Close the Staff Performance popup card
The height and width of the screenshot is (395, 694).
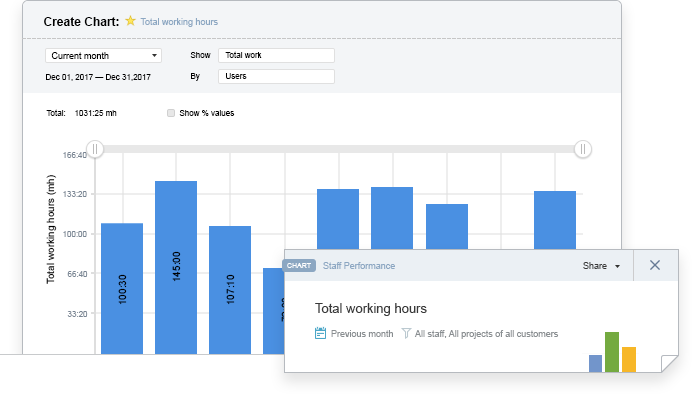point(655,265)
